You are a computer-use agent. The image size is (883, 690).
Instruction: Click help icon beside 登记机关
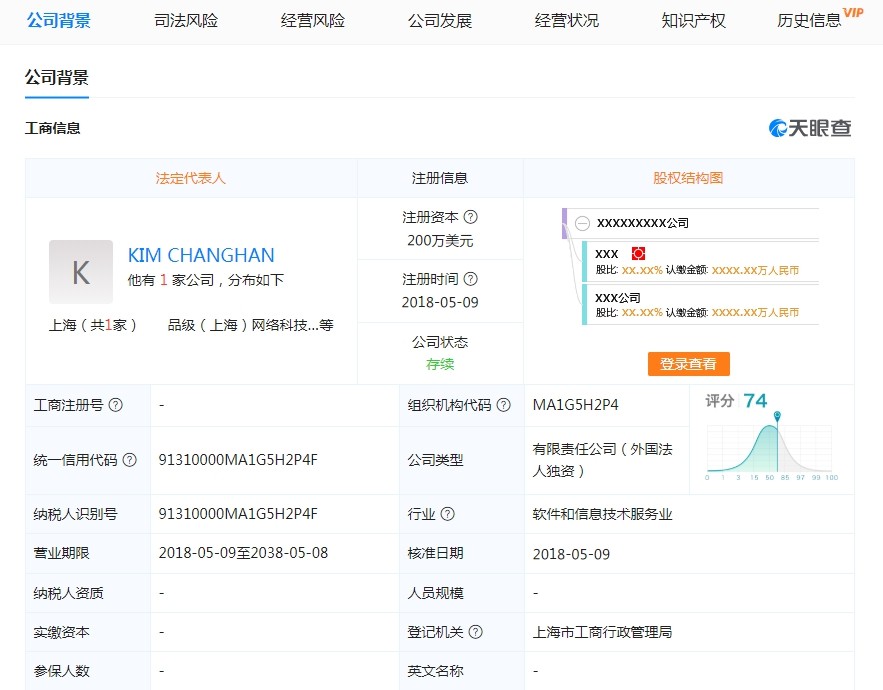coord(476,632)
